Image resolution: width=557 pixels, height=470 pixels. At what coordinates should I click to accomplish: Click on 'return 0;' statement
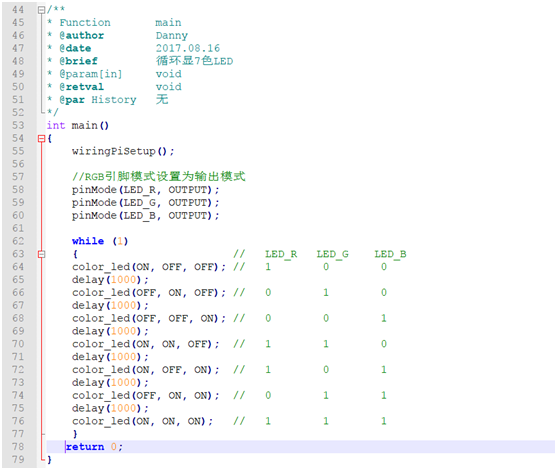pos(94,447)
